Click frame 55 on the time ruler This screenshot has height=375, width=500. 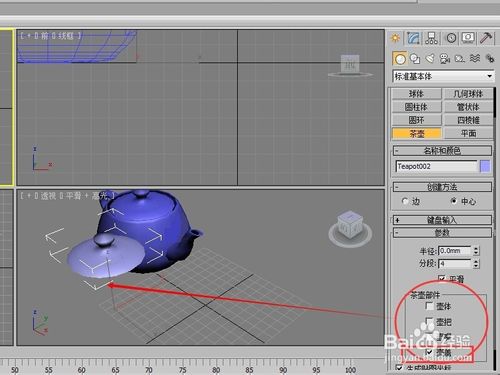[48, 369]
